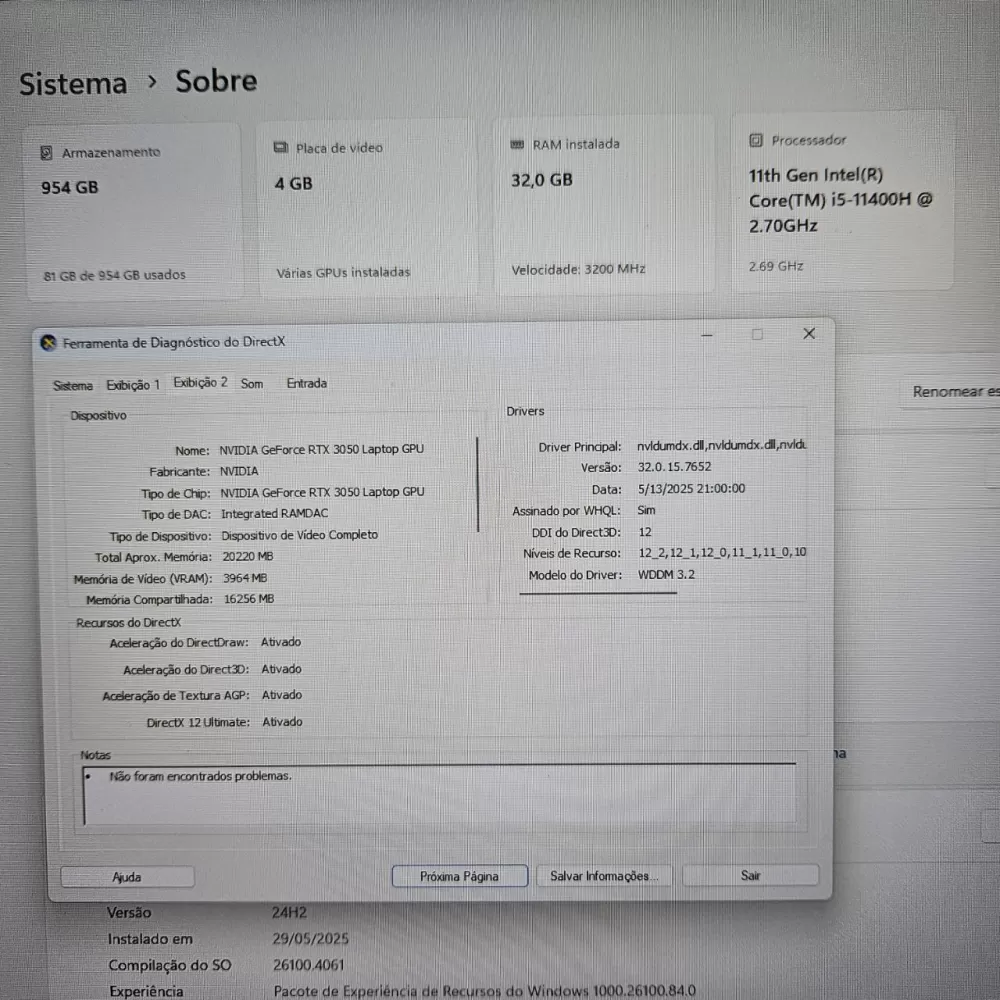
Task: Switch to the Sistema tab in DirectX dialog
Action: pos(73,385)
